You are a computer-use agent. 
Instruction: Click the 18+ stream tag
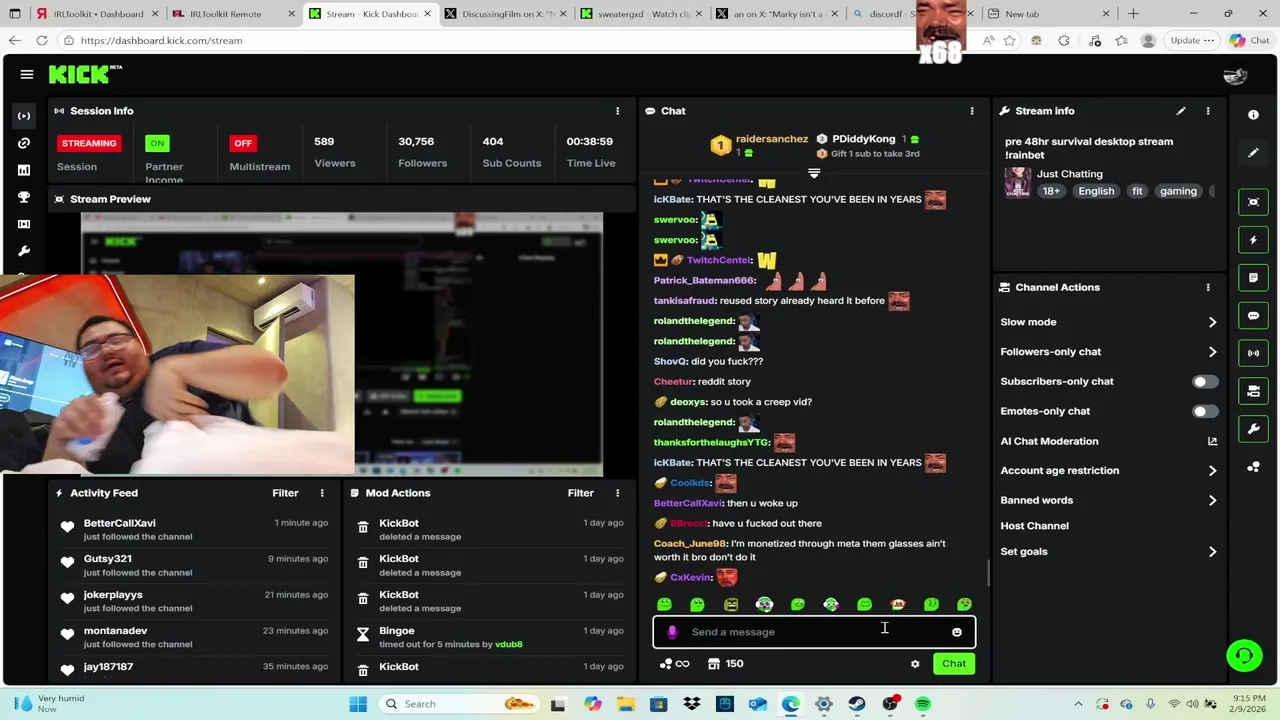tap(1051, 191)
